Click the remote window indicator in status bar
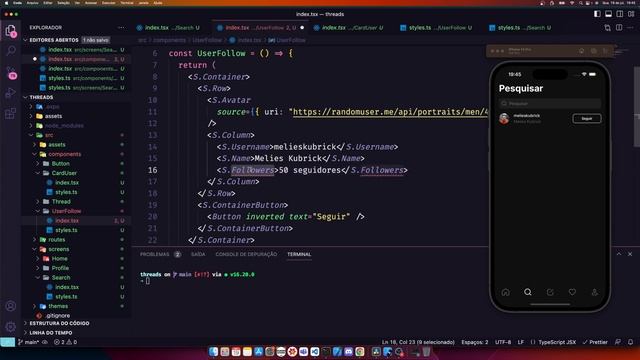This screenshot has height=360, width=640. pos(7,342)
